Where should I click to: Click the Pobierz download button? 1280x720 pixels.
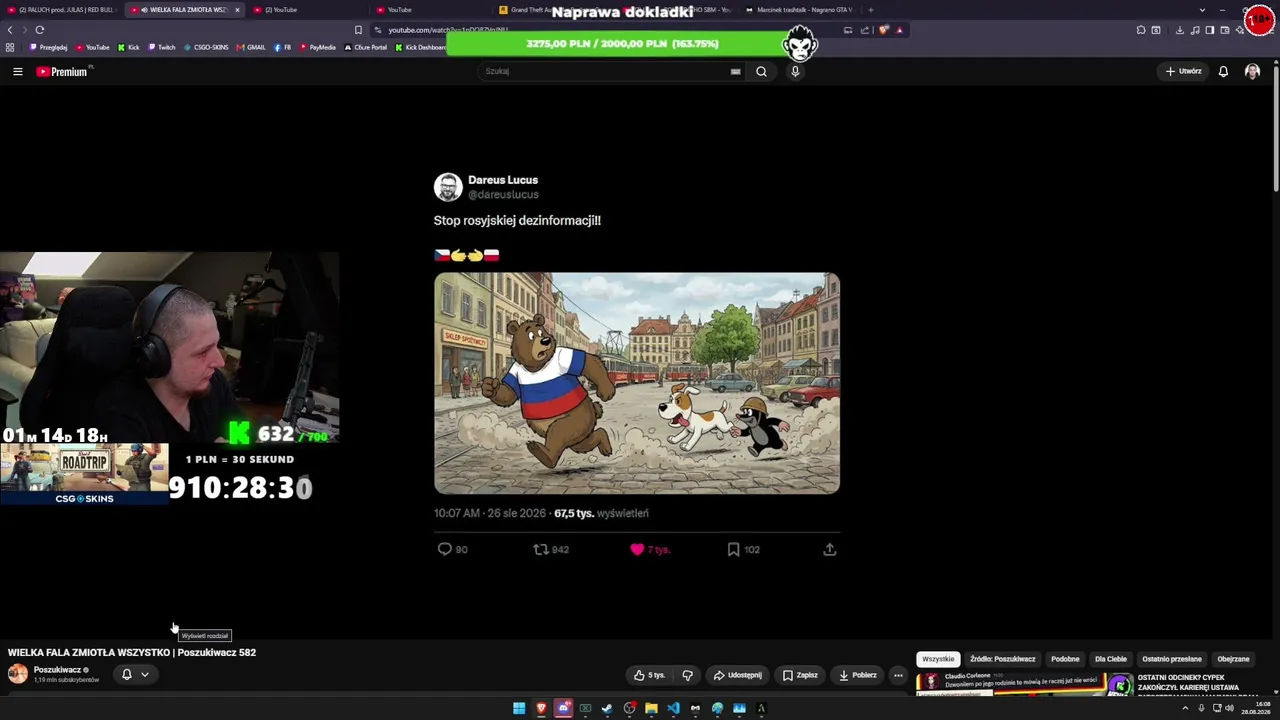(858, 675)
